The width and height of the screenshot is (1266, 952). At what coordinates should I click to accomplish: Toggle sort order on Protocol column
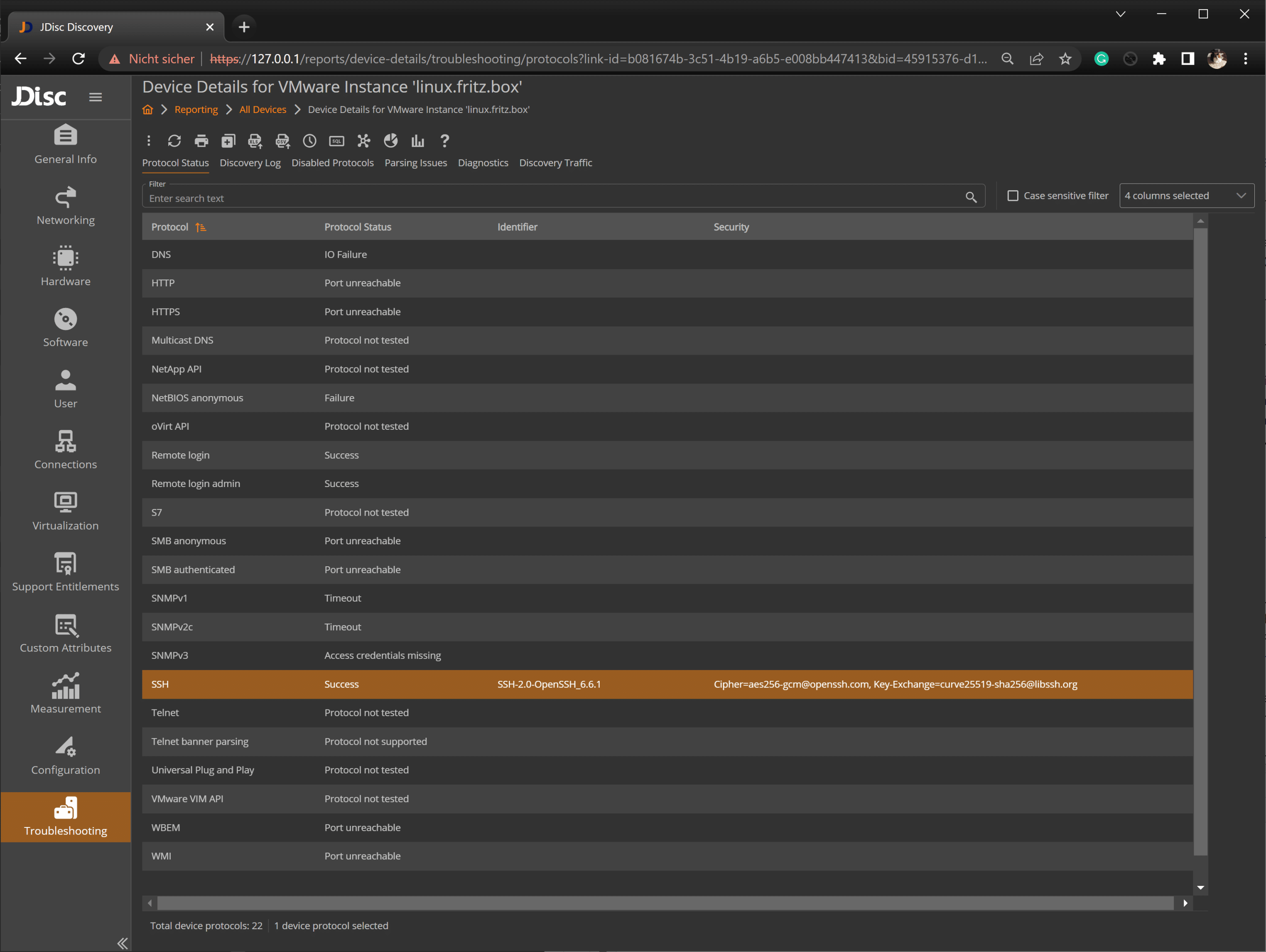point(200,227)
